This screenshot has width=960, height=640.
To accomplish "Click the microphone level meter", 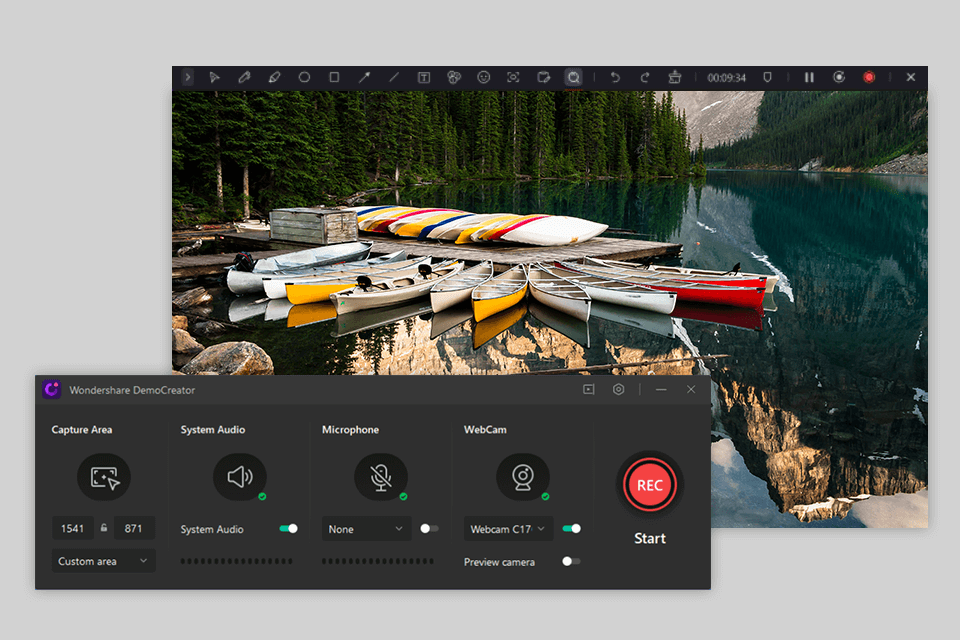I will (x=378, y=561).
